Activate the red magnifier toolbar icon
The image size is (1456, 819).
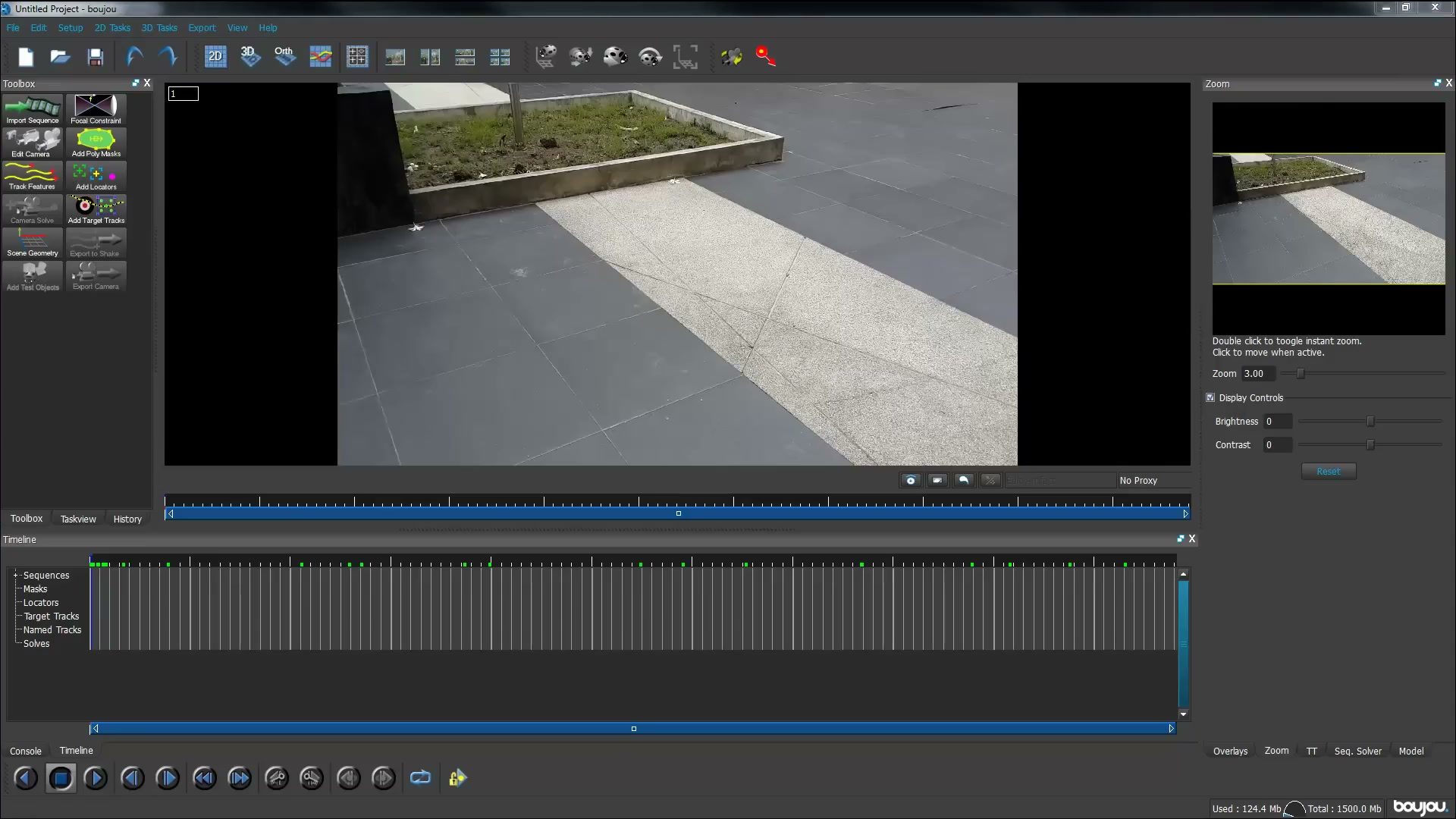[766, 56]
